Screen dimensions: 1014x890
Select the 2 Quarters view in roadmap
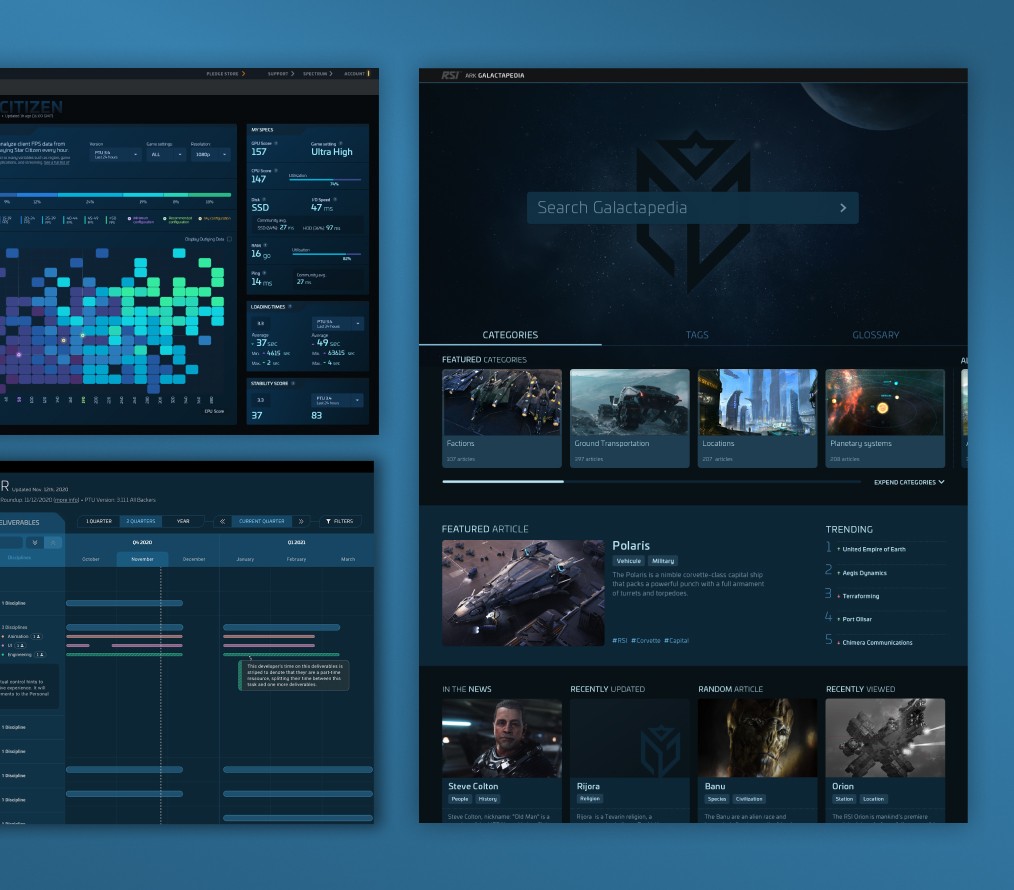(140, 521)
